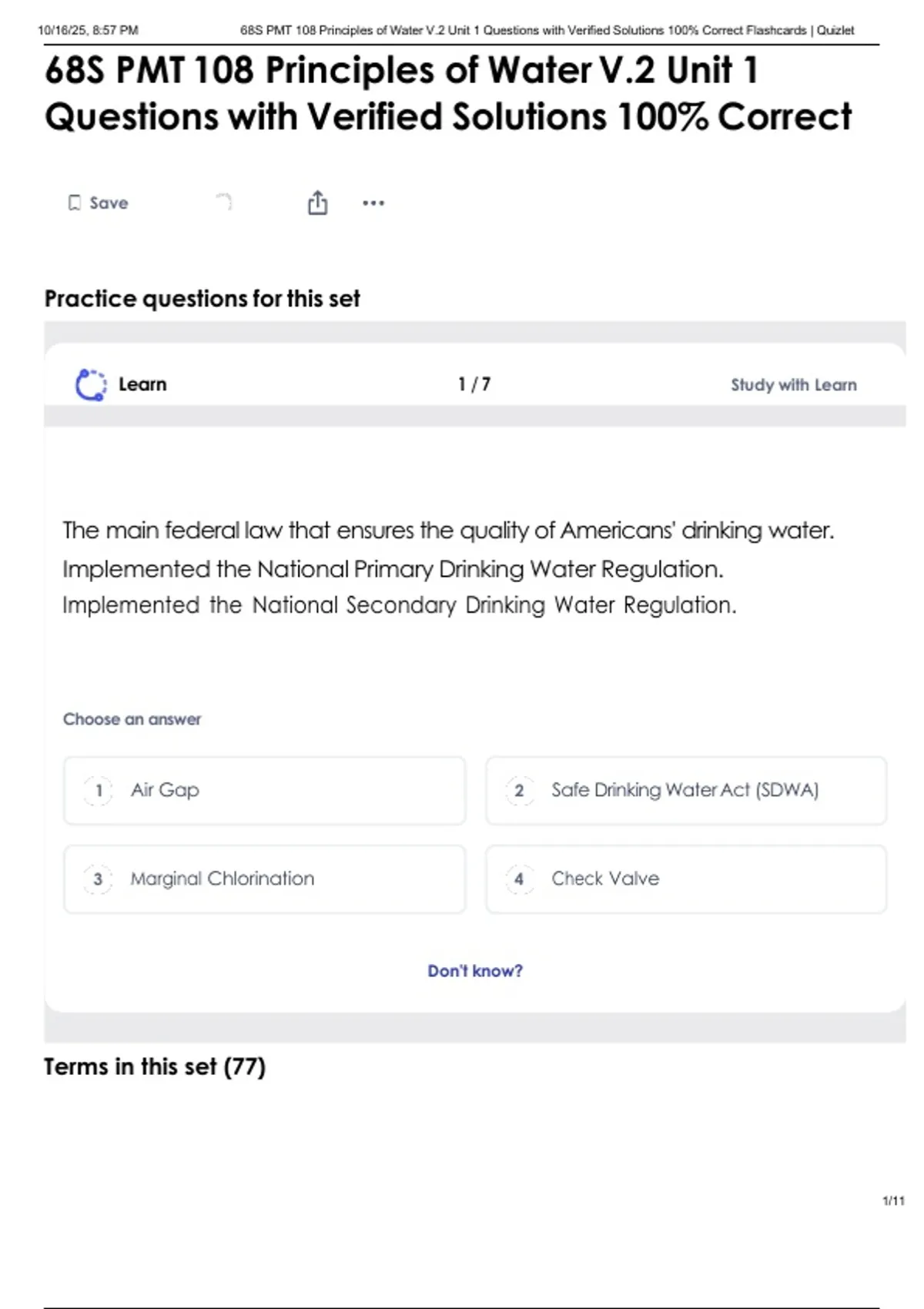Click the Save text label
This screenshot has height=1309, width=924.
pos(109,203)
